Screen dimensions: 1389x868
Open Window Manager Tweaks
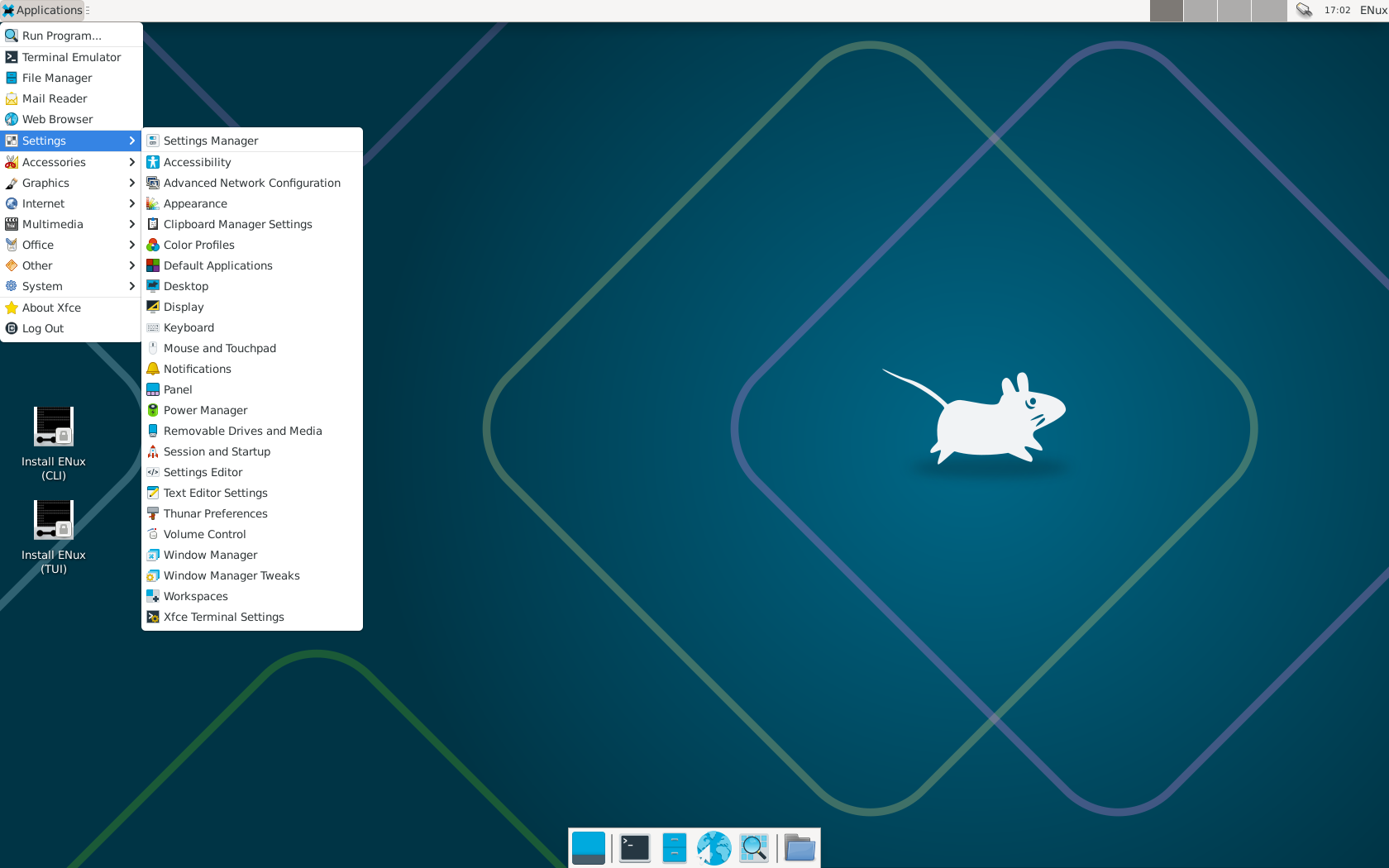(x=252, y=575)
